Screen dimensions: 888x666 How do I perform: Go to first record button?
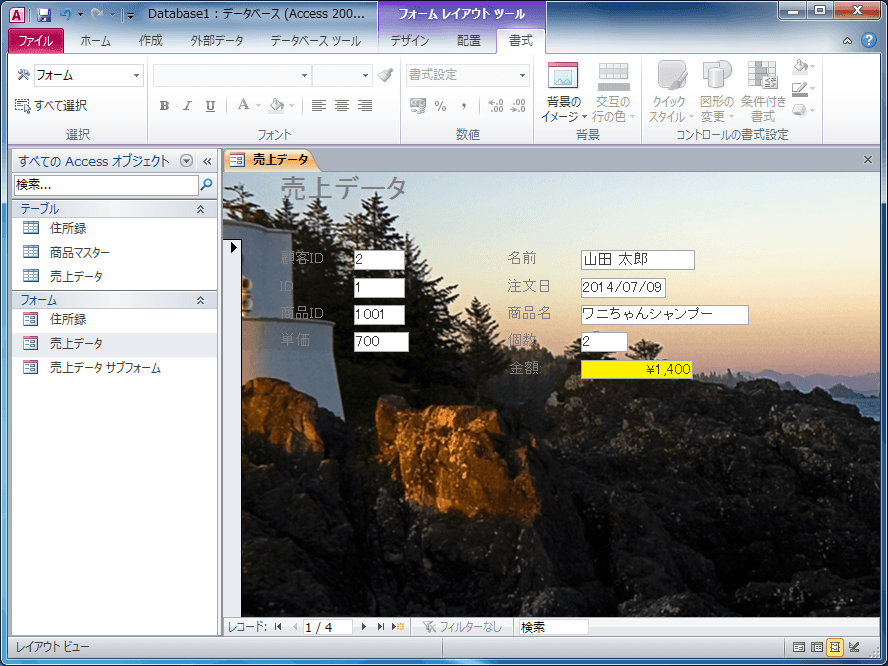pyautogui.click(x=278, y=626)
